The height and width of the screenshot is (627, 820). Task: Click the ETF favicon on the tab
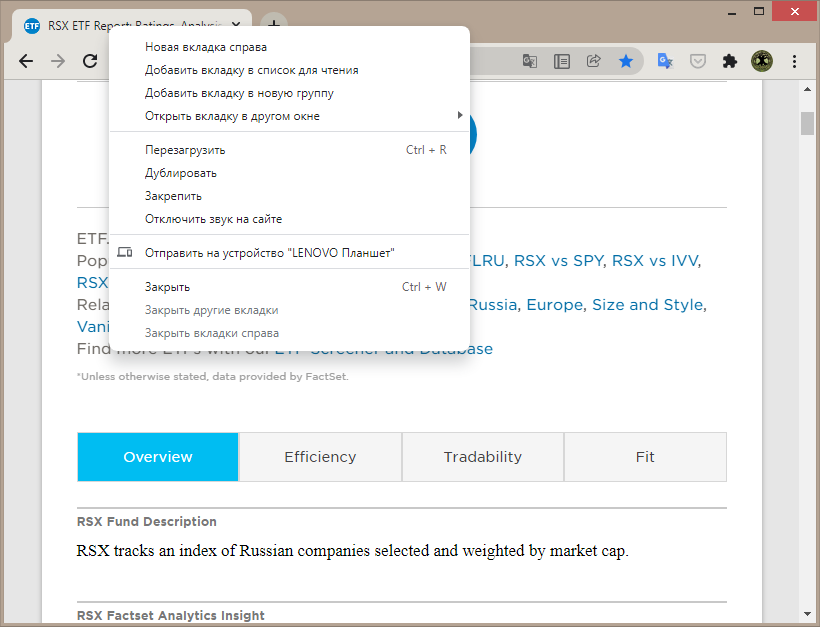32,26
